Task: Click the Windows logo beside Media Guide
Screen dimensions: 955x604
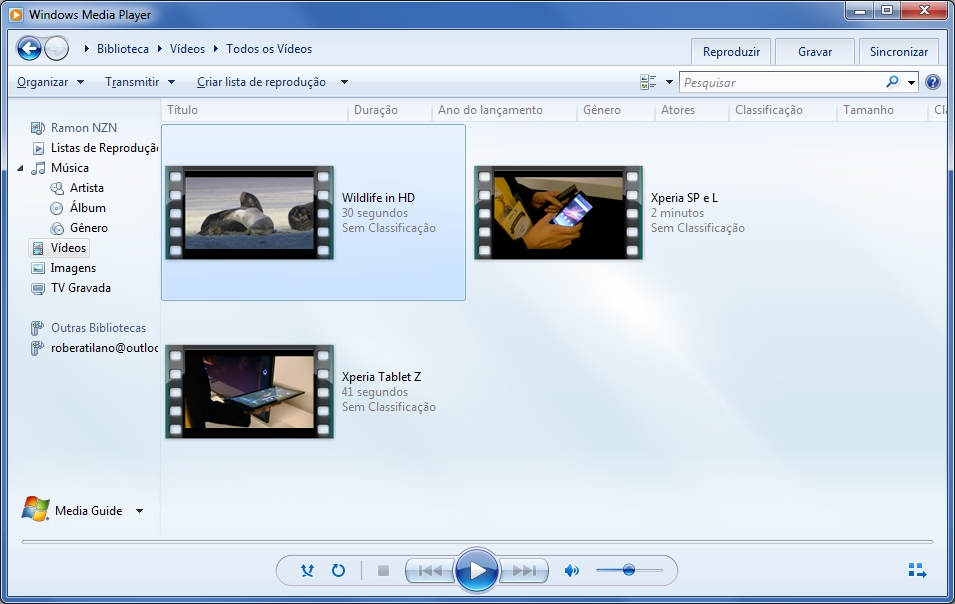Action: tap(35, 509)
